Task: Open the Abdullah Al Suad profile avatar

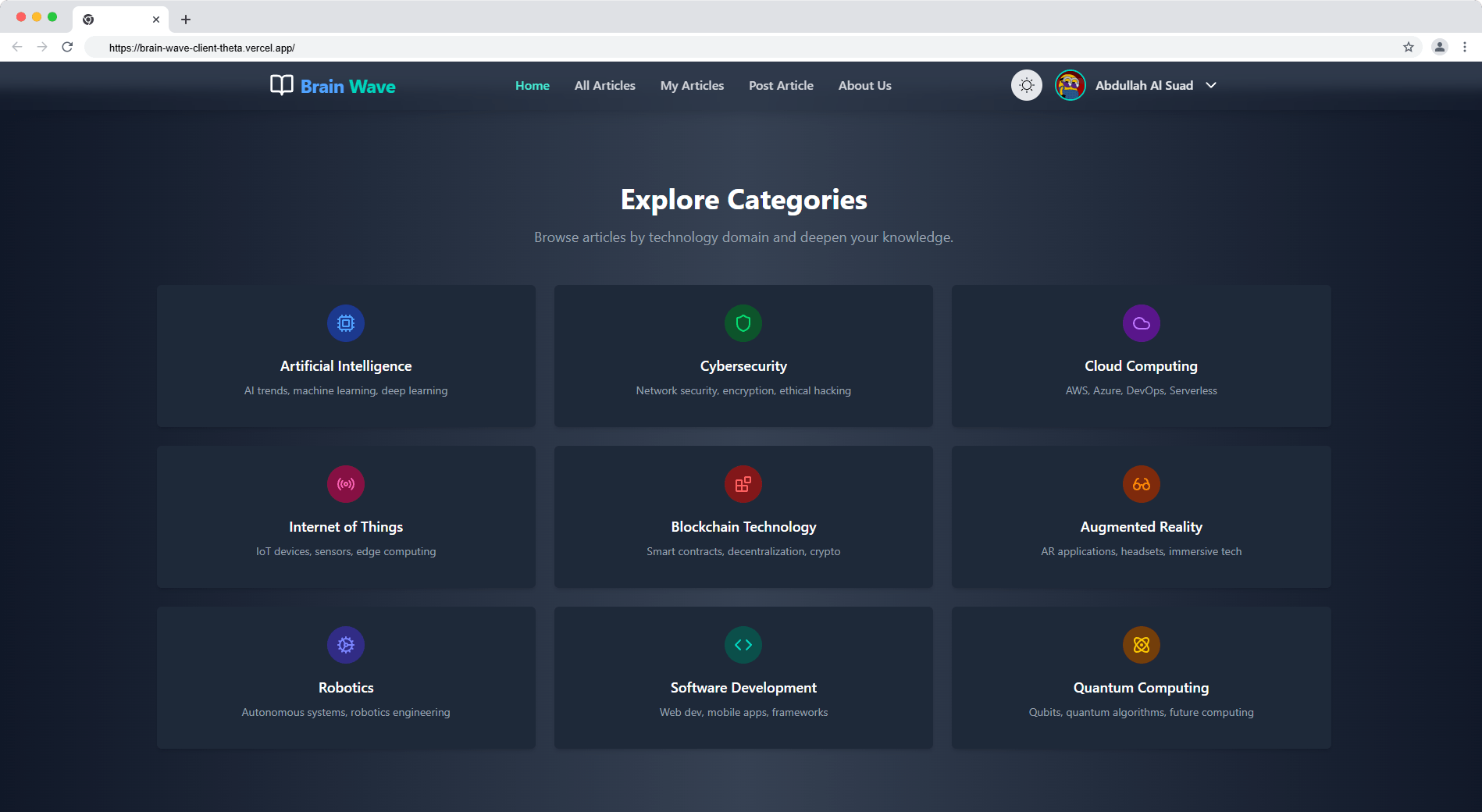Action: [x=1070, y=85]
